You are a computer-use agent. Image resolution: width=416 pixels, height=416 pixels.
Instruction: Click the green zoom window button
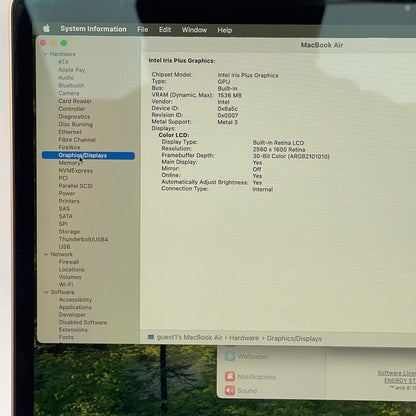point(64,43)
